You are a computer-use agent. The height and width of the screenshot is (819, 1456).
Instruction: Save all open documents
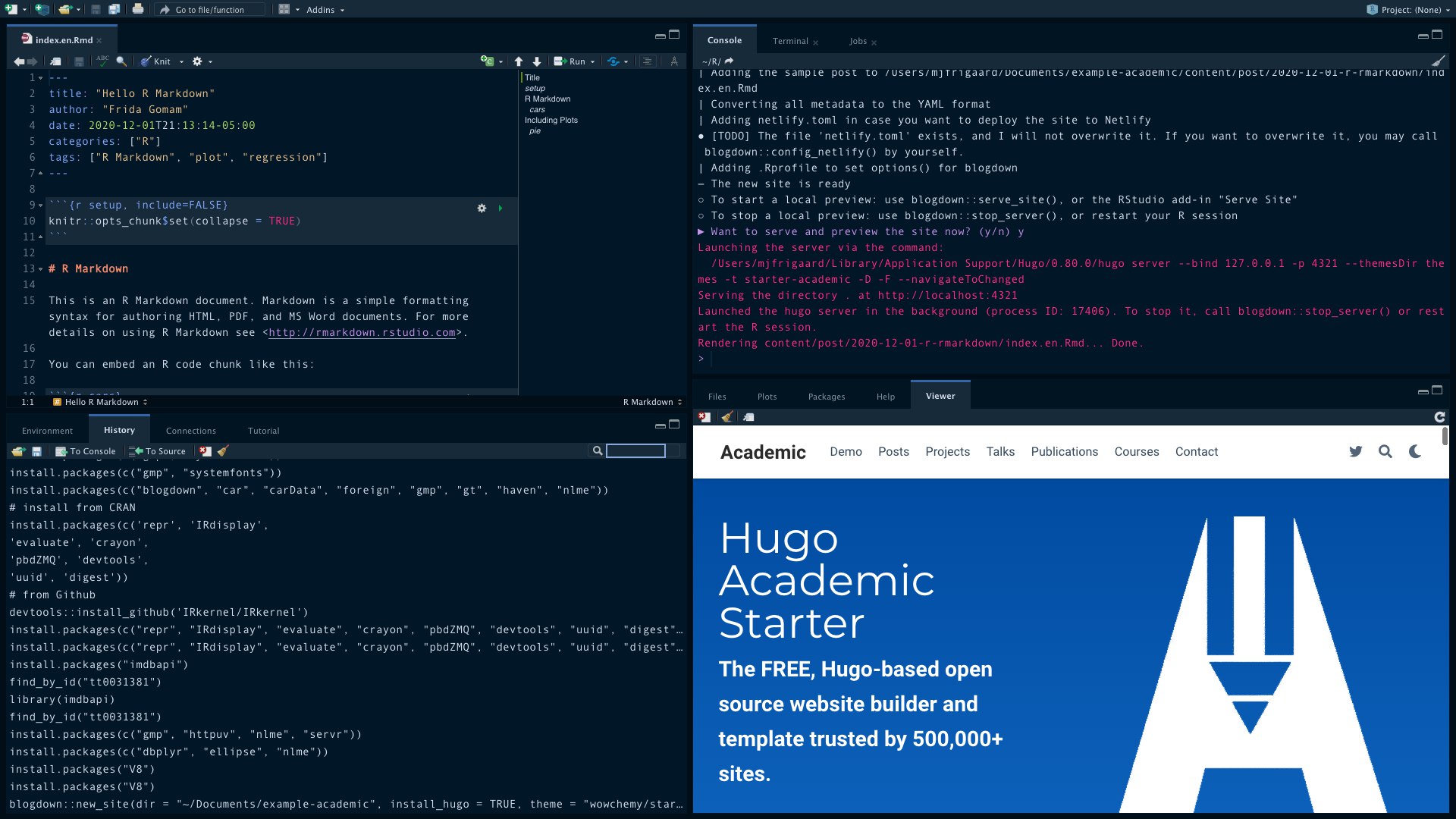(x=114, y=10)
